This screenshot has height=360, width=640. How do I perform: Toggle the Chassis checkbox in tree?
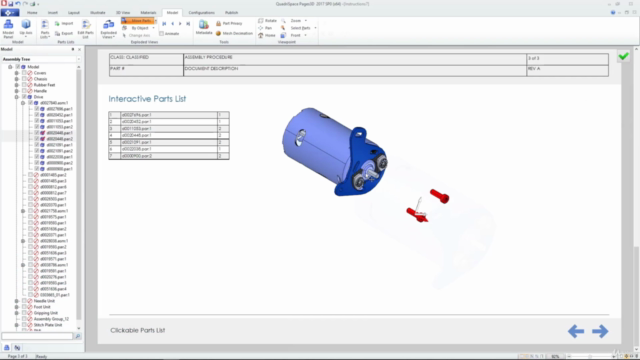[24, 79]
